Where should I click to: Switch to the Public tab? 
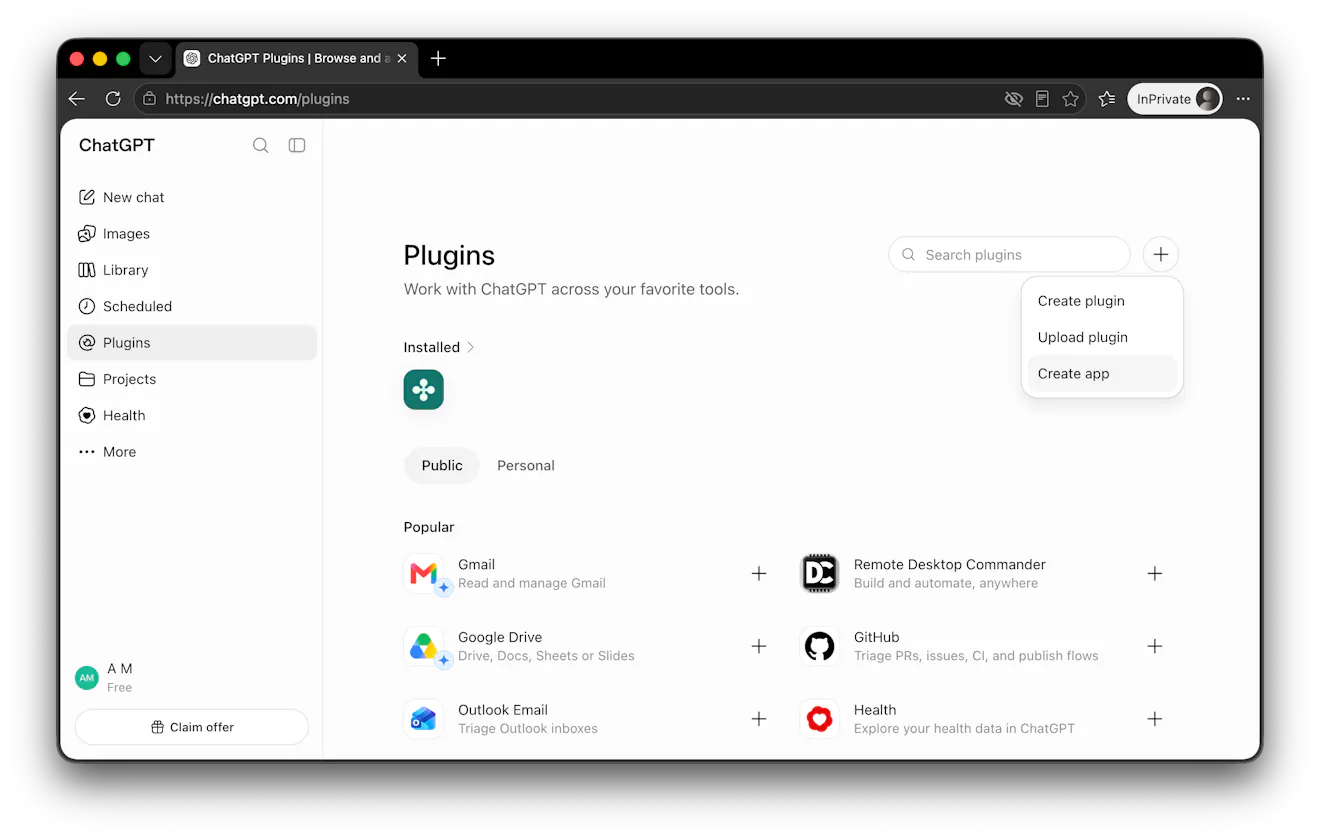[x=442, y=466]
